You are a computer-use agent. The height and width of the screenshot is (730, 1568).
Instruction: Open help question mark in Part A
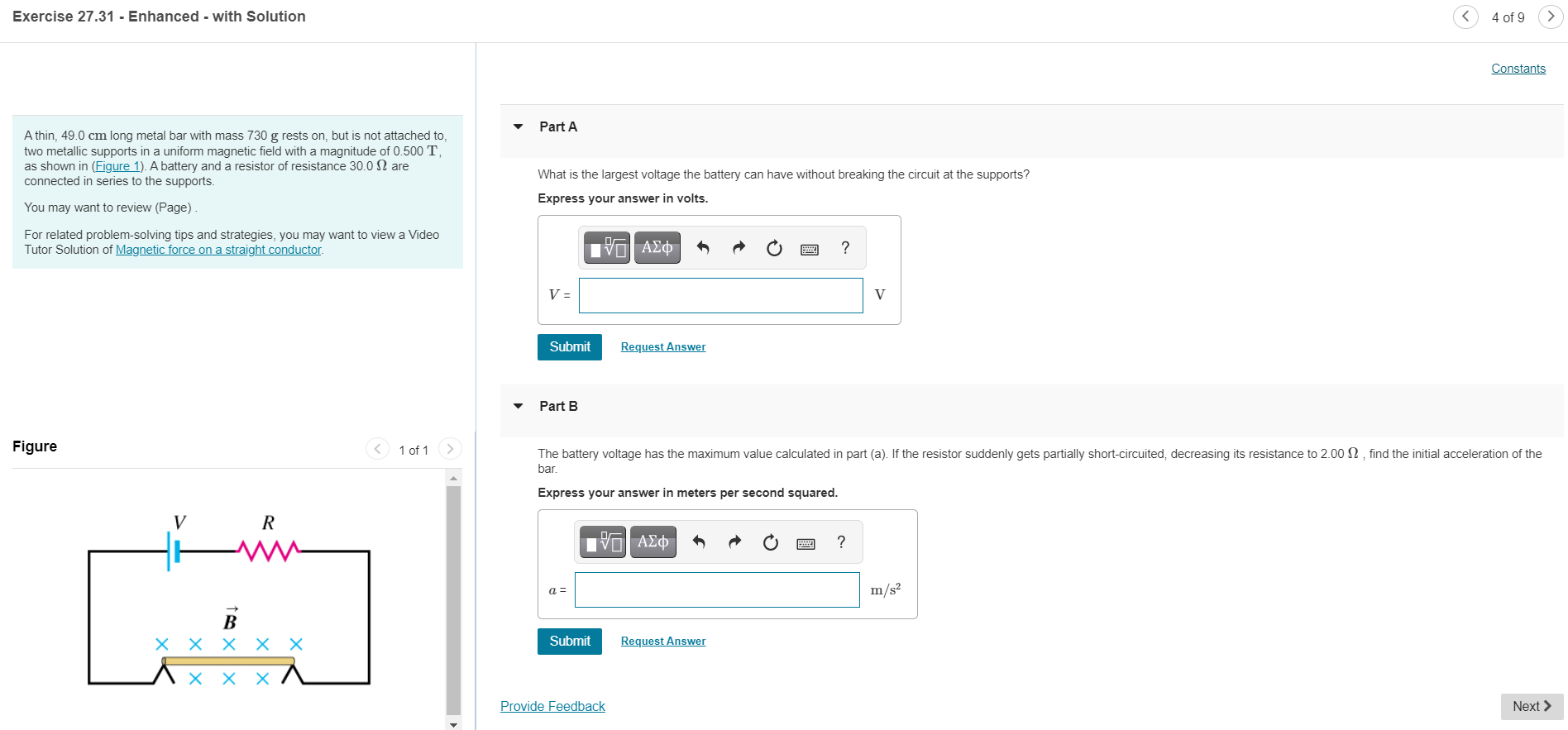click(845, 248)
